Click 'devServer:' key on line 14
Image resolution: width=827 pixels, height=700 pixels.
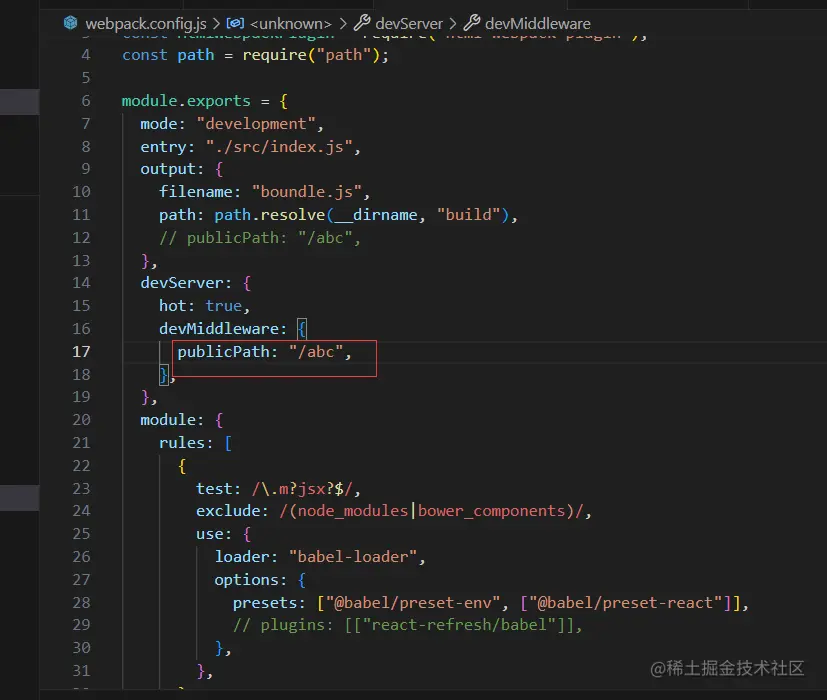pyautogui.click(x=186, y=283)
